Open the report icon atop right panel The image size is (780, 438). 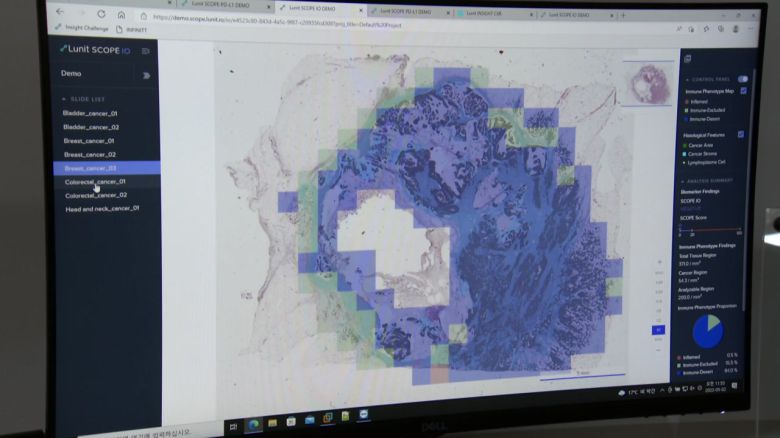pos(688,59)
